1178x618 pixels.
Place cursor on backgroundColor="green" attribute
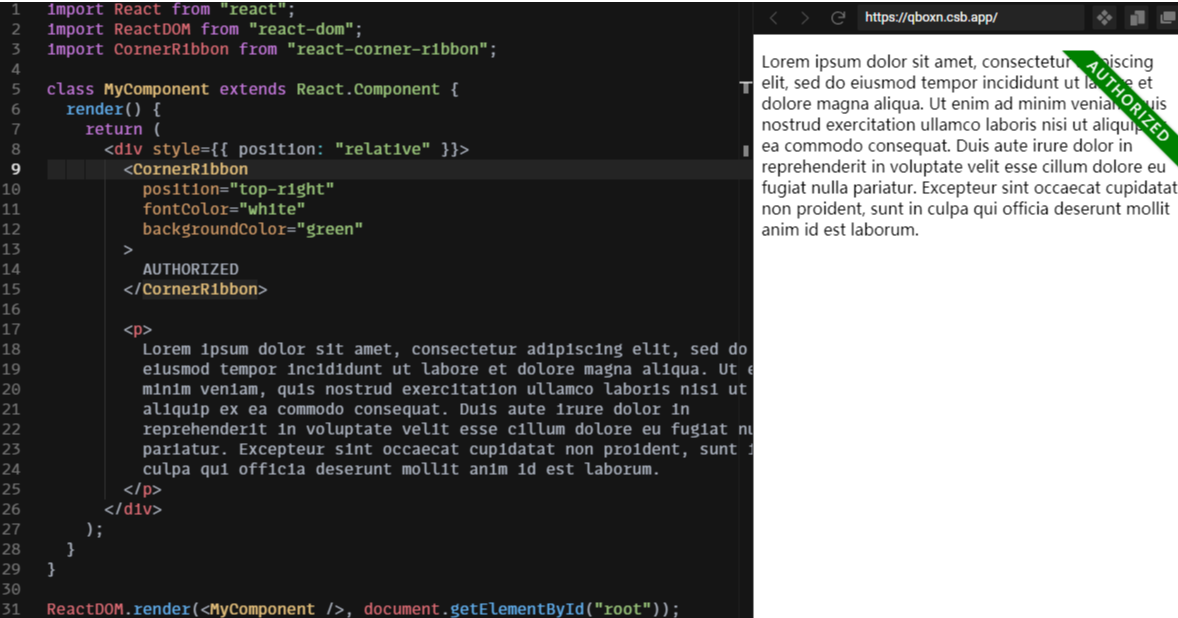252,229
